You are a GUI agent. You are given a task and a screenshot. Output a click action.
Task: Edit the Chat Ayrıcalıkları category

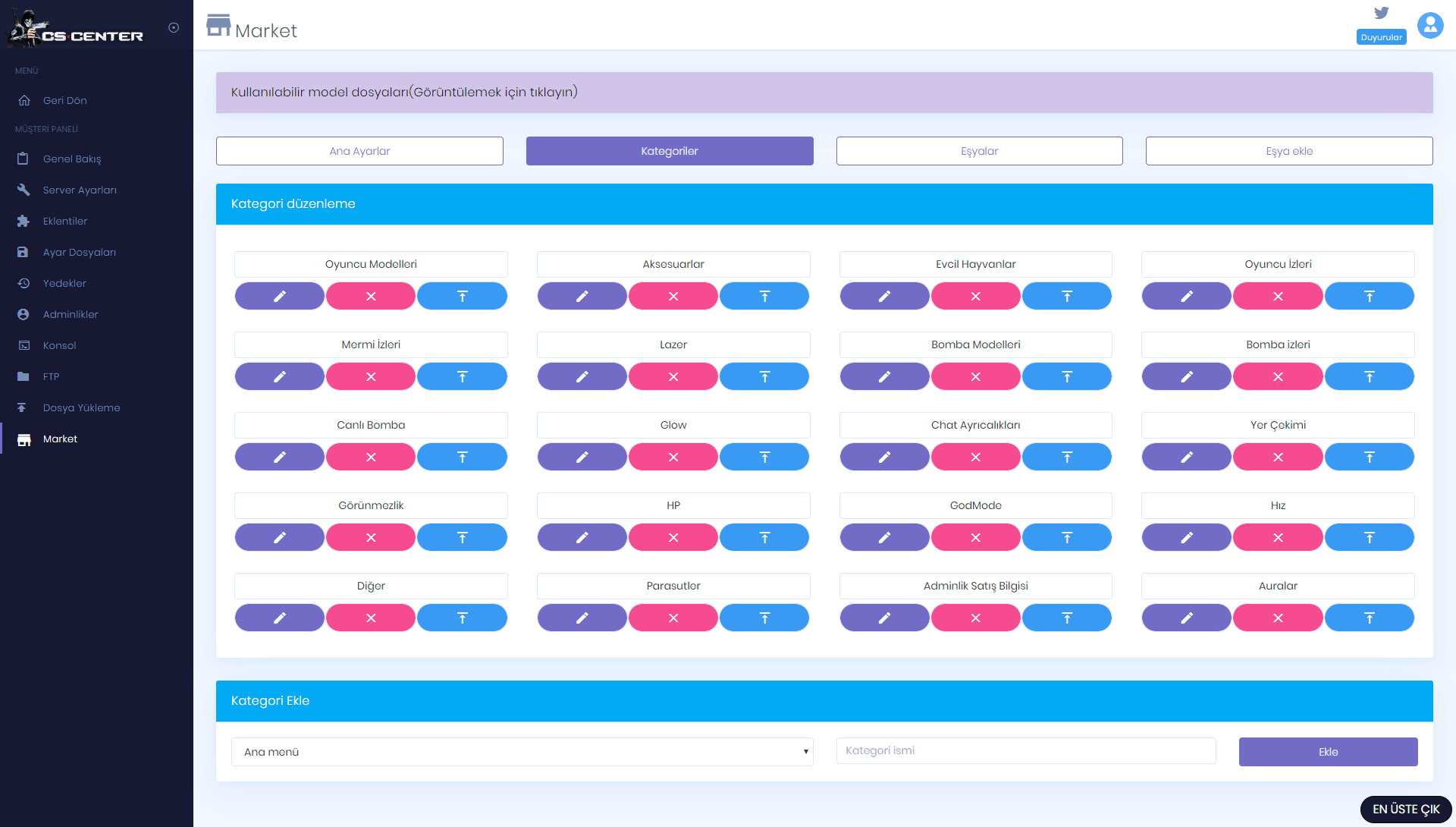pyautogui.click(x=884, y=457)
